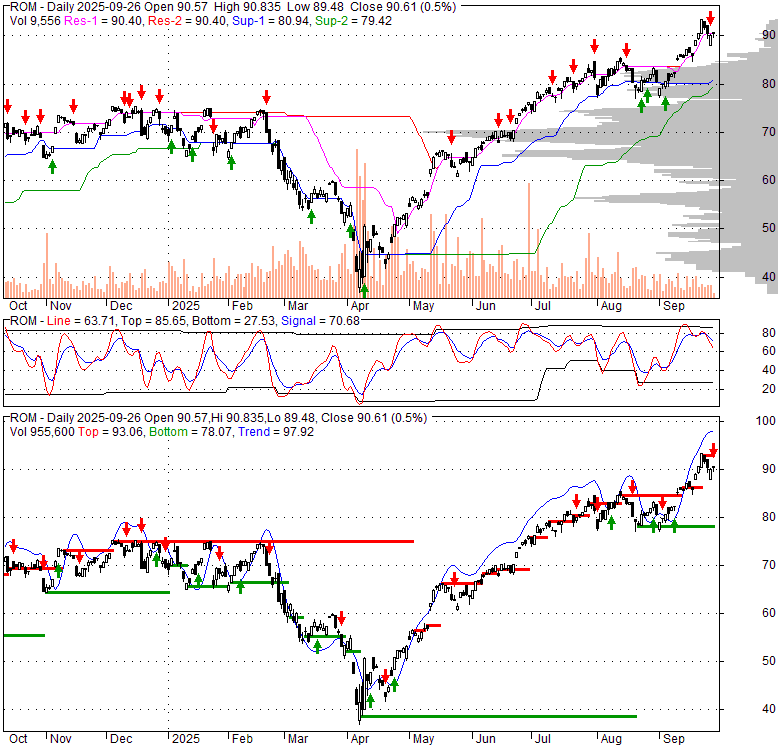Click the 'Vol 9,556' volume readout

(x=35, y=21)
